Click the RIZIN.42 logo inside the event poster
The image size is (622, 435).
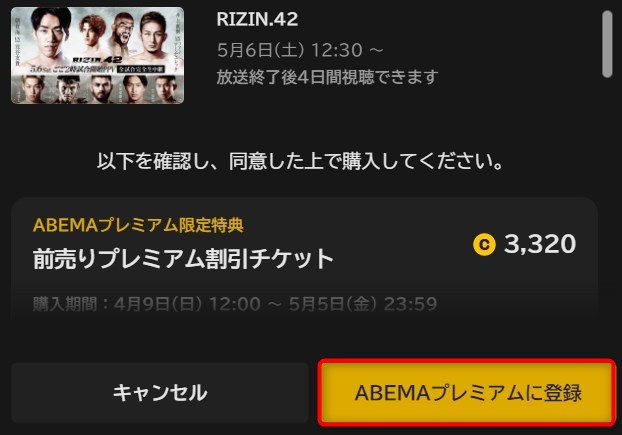98,60
